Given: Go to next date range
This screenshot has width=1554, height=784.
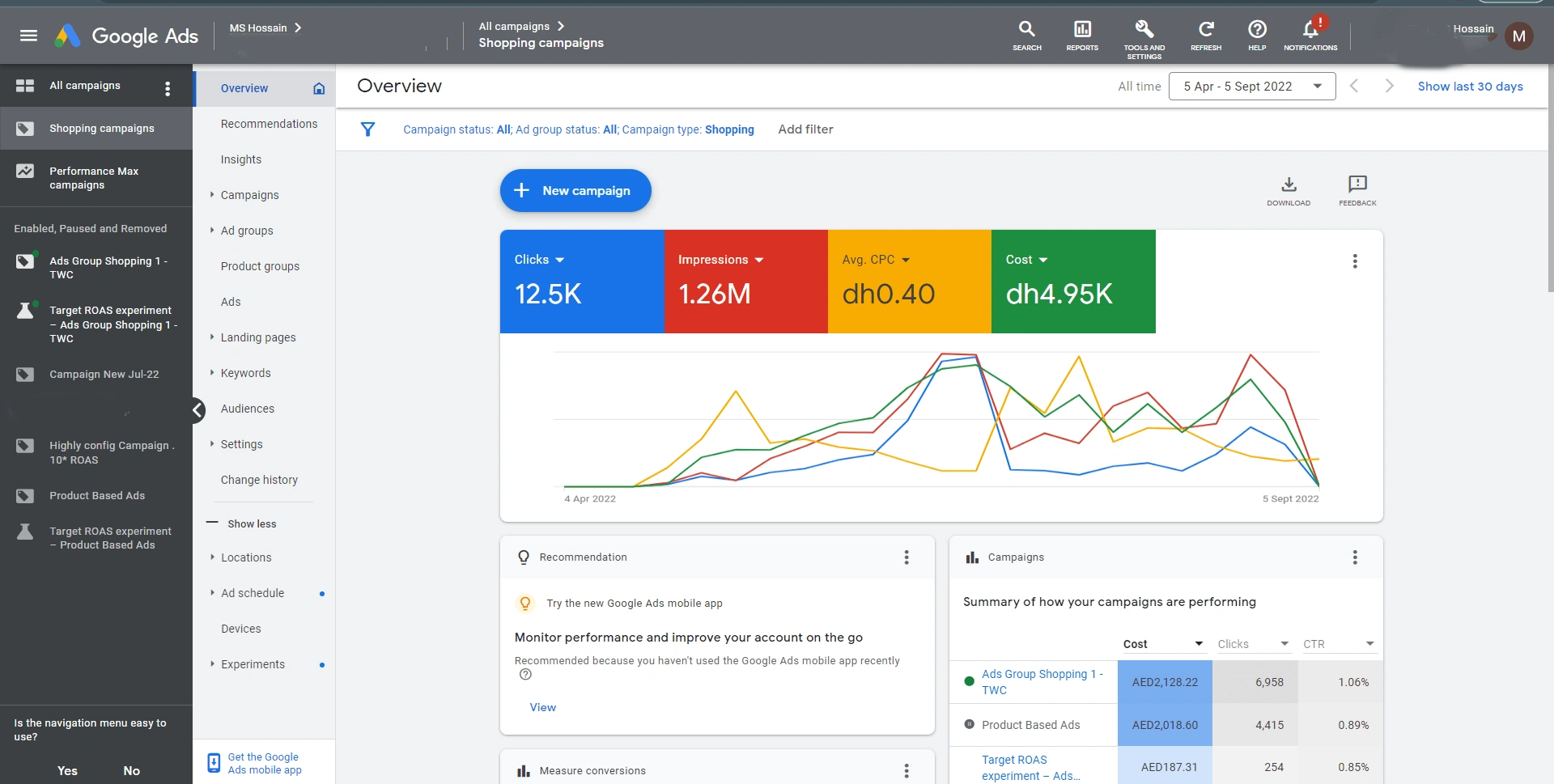Looking at the screenshot, I should tap(1389, 86).
